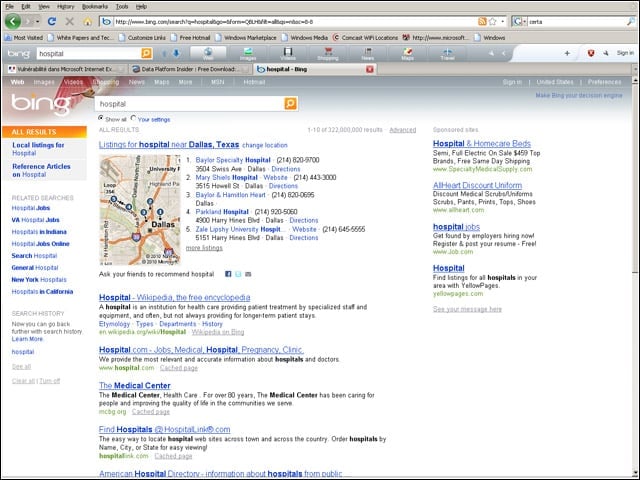Image resolution: width=640 pixels, height=480 pixels.
Task: Switch to the Vulnérabilité dans Microsoft Internet tab
Action: pyautogui.click(x=65, y=69)
